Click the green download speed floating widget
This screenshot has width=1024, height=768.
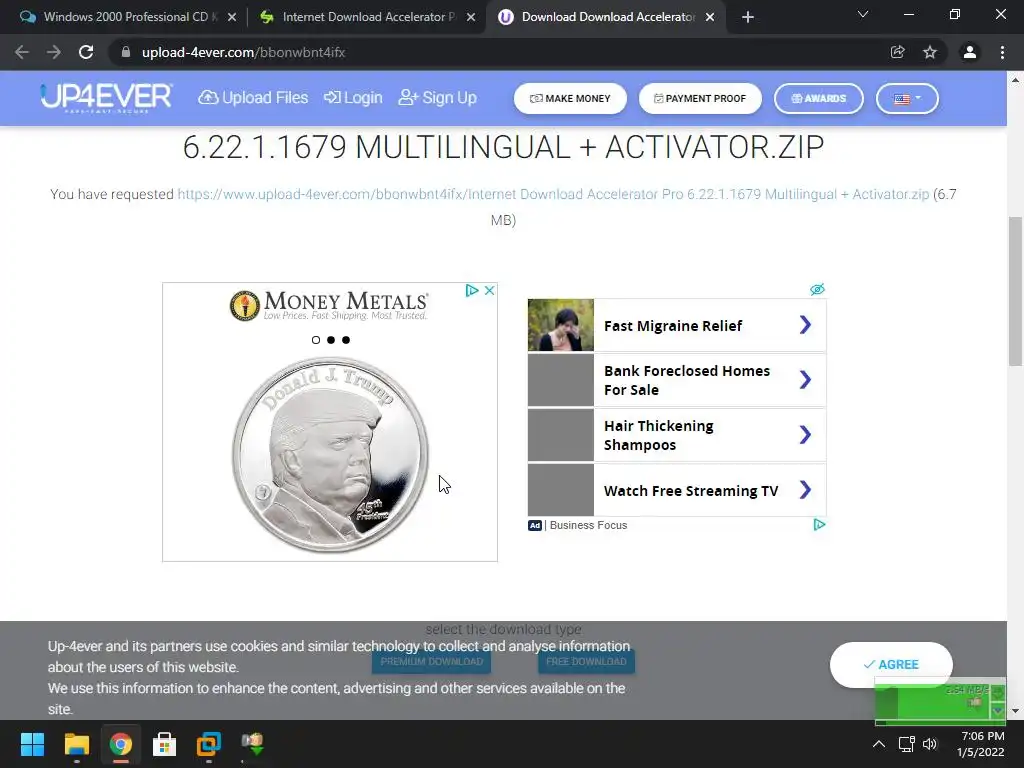coord(940,702)
